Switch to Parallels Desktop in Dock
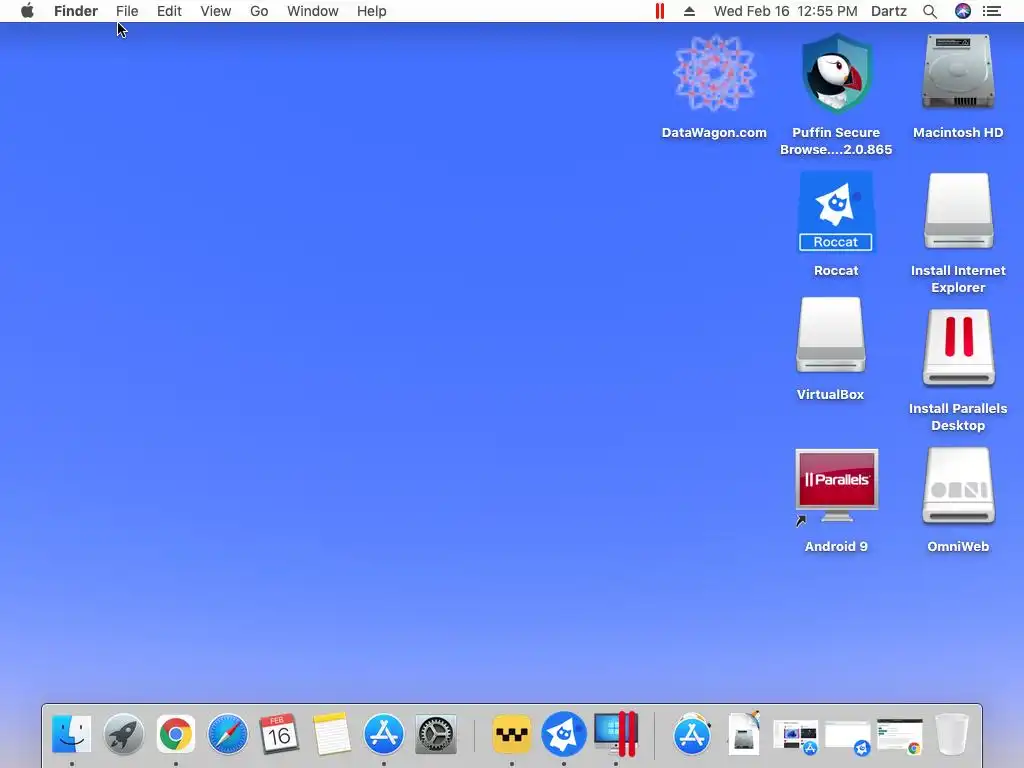Viewport: 1024px width, 768px height. (616, 734)
